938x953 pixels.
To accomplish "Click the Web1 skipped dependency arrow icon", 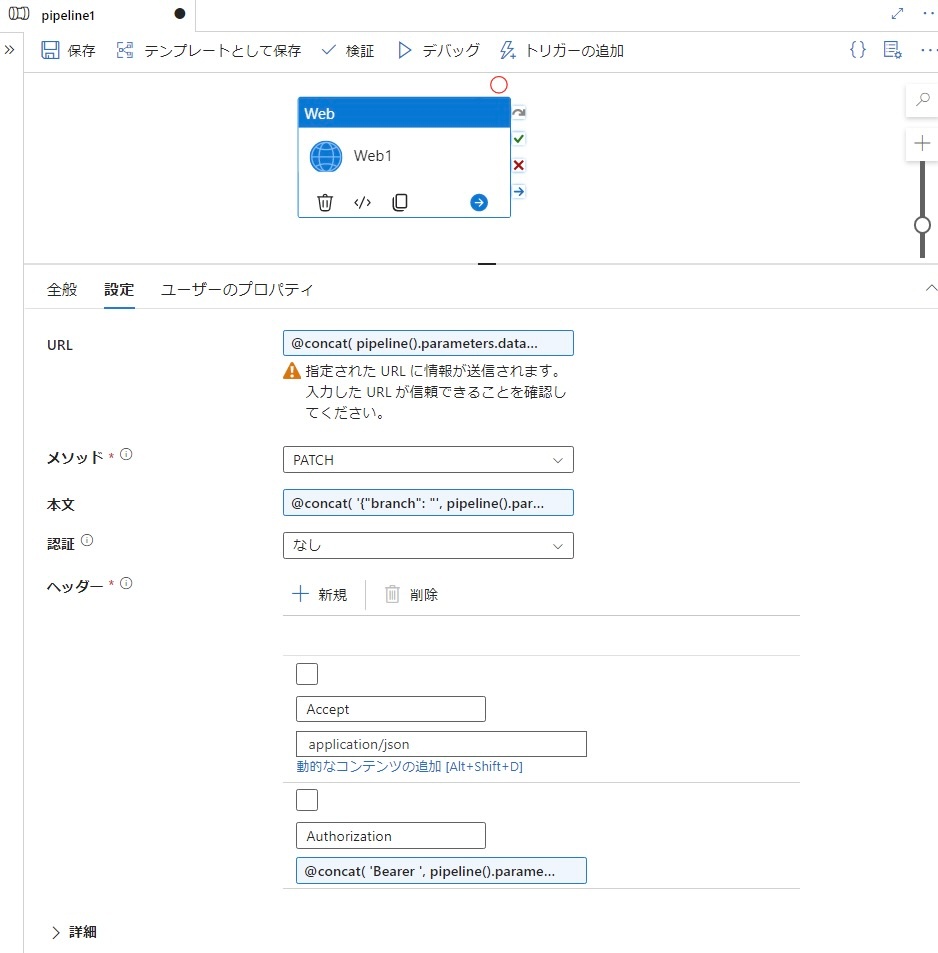I will click(x=519, y=113).
